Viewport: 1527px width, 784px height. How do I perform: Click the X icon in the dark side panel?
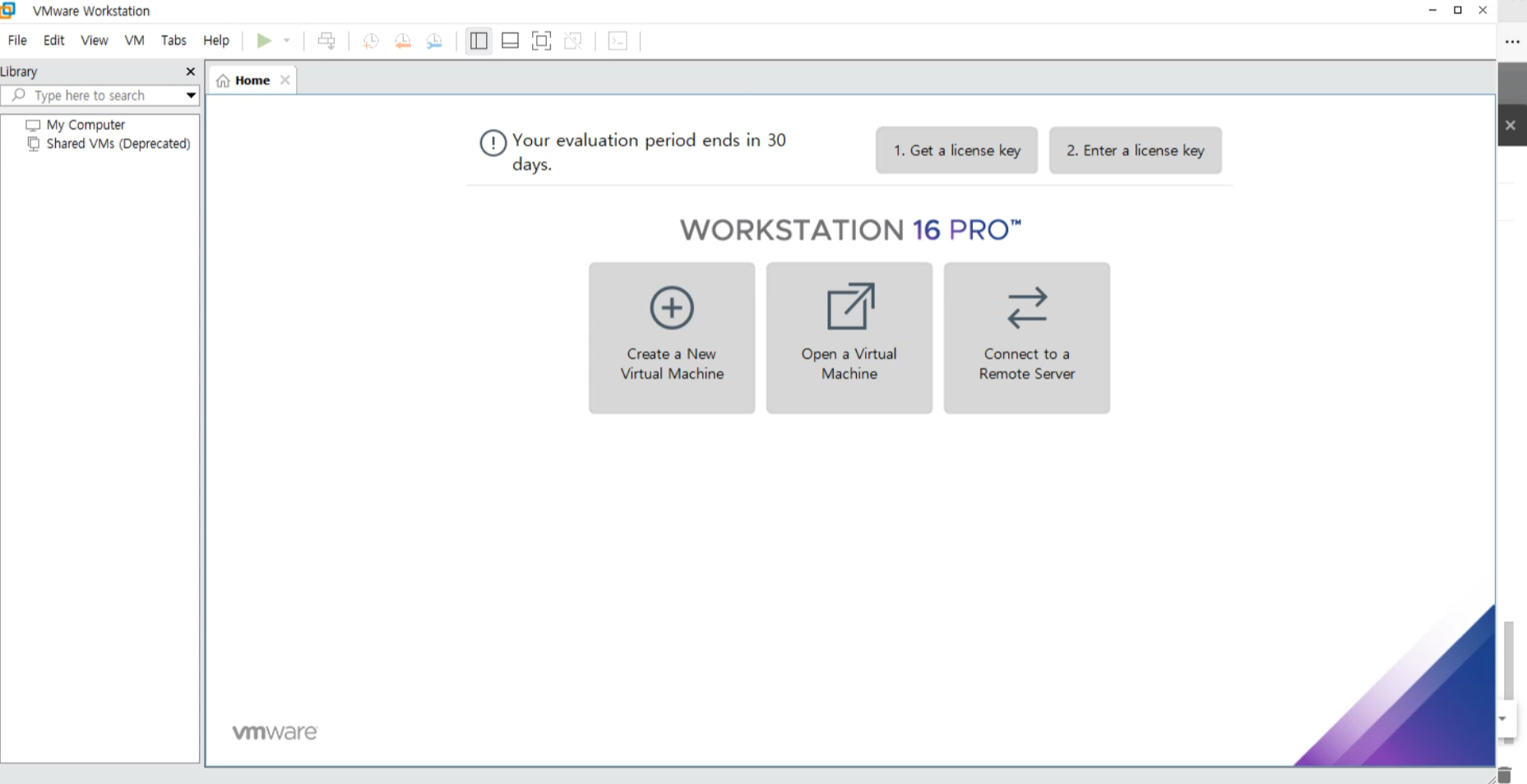coord(1511,125)
